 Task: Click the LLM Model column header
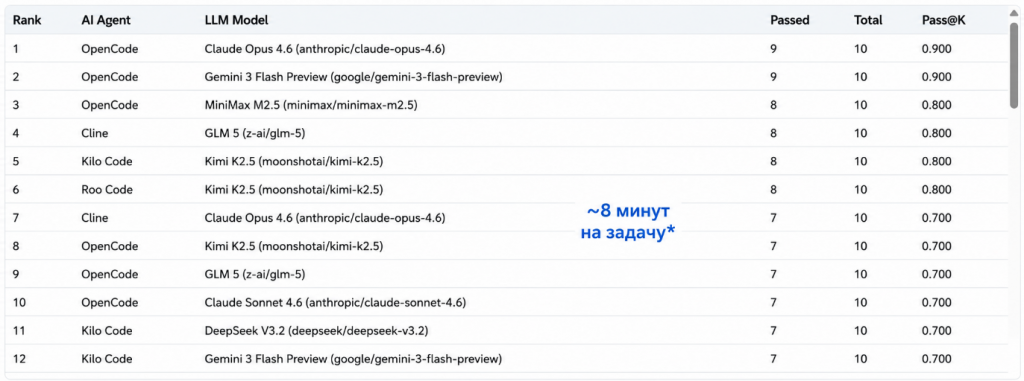[236, 20]
